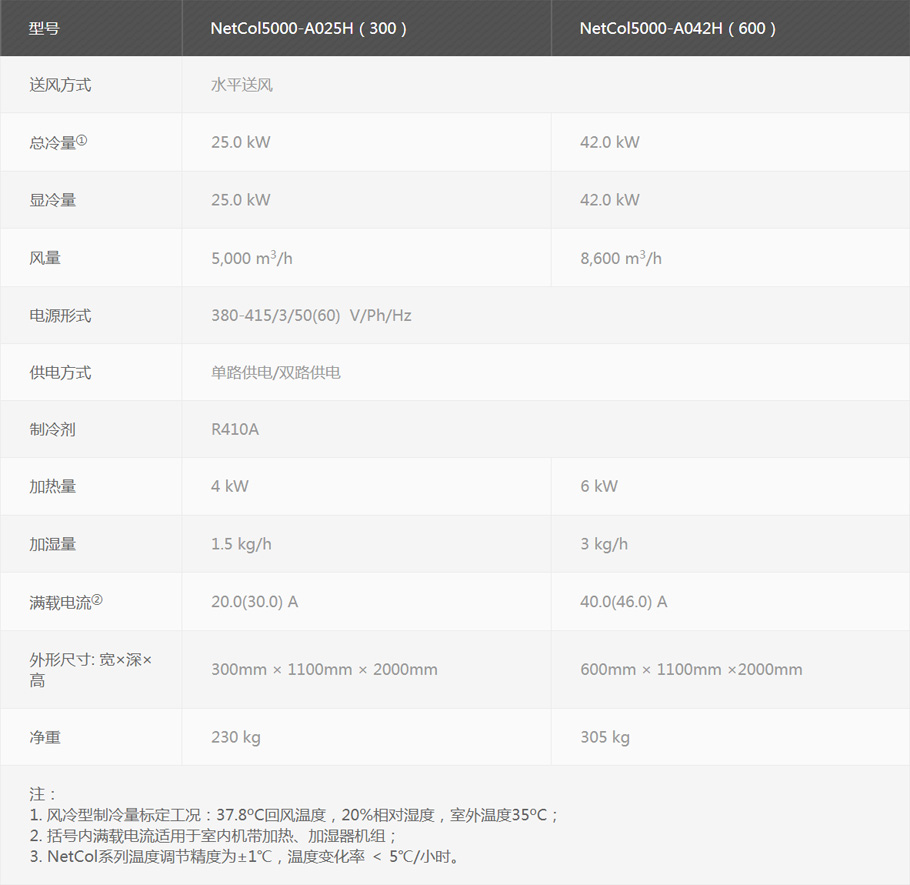This screenshot has height=885, width=910.
Task: Select the R410A refrigerant value
Action: point(235,429)
